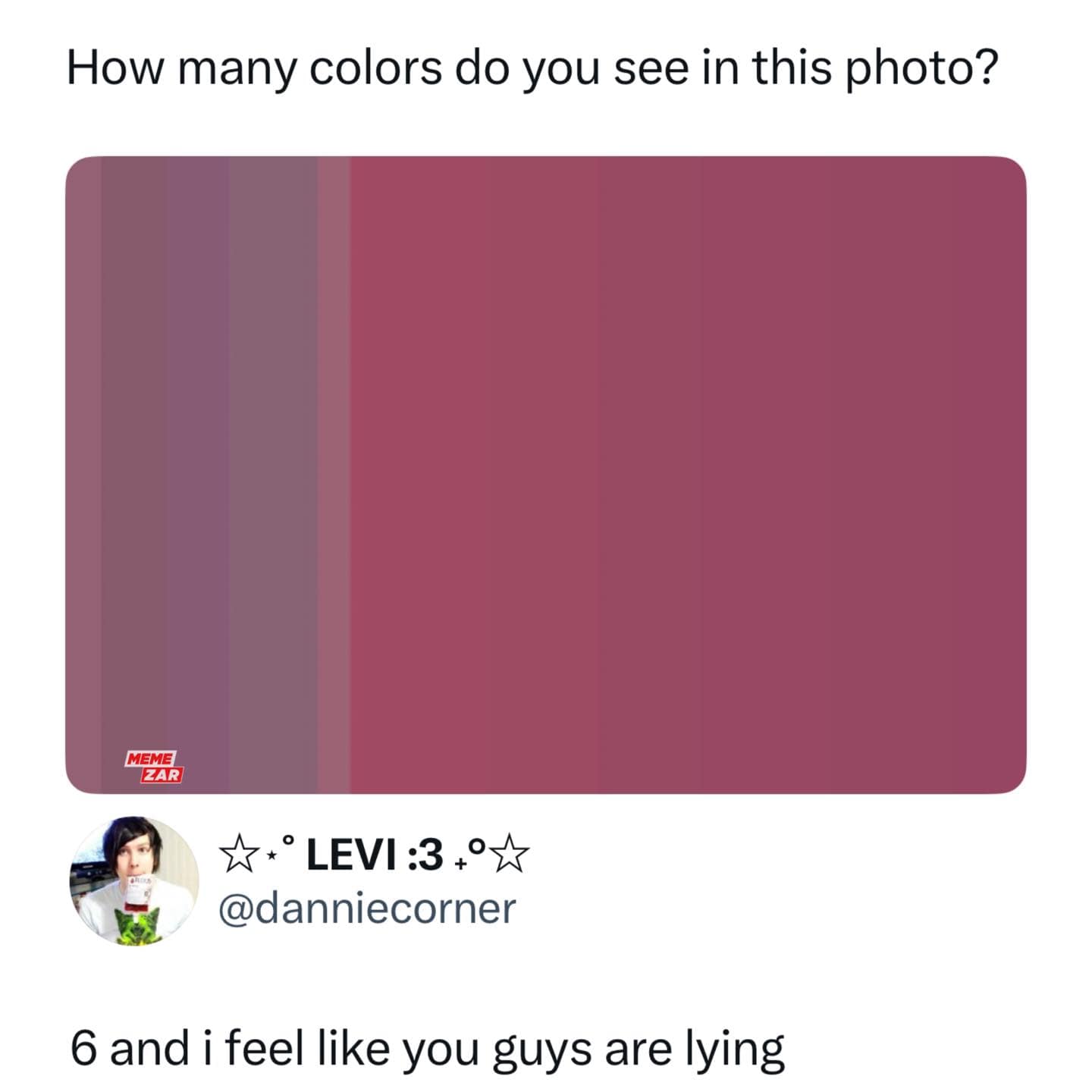Open the "LEVI :3" display name
This screenshot has height=1092, width=1092.
[375, 855]
